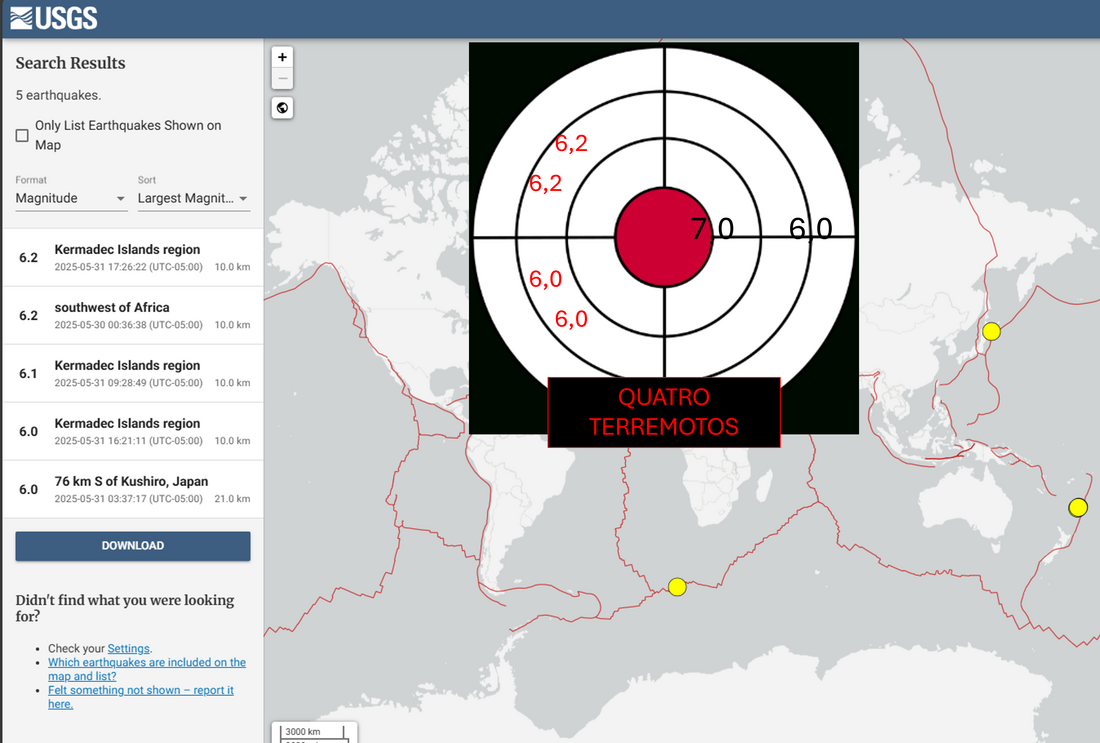Open 'Which earthquakes are included' link

tap(147, 669)
